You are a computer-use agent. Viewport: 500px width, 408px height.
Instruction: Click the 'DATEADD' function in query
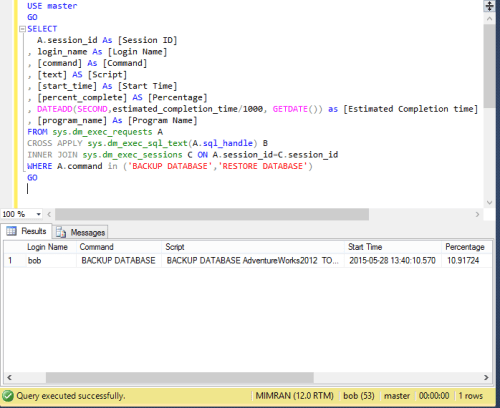(x=55, y=109)
